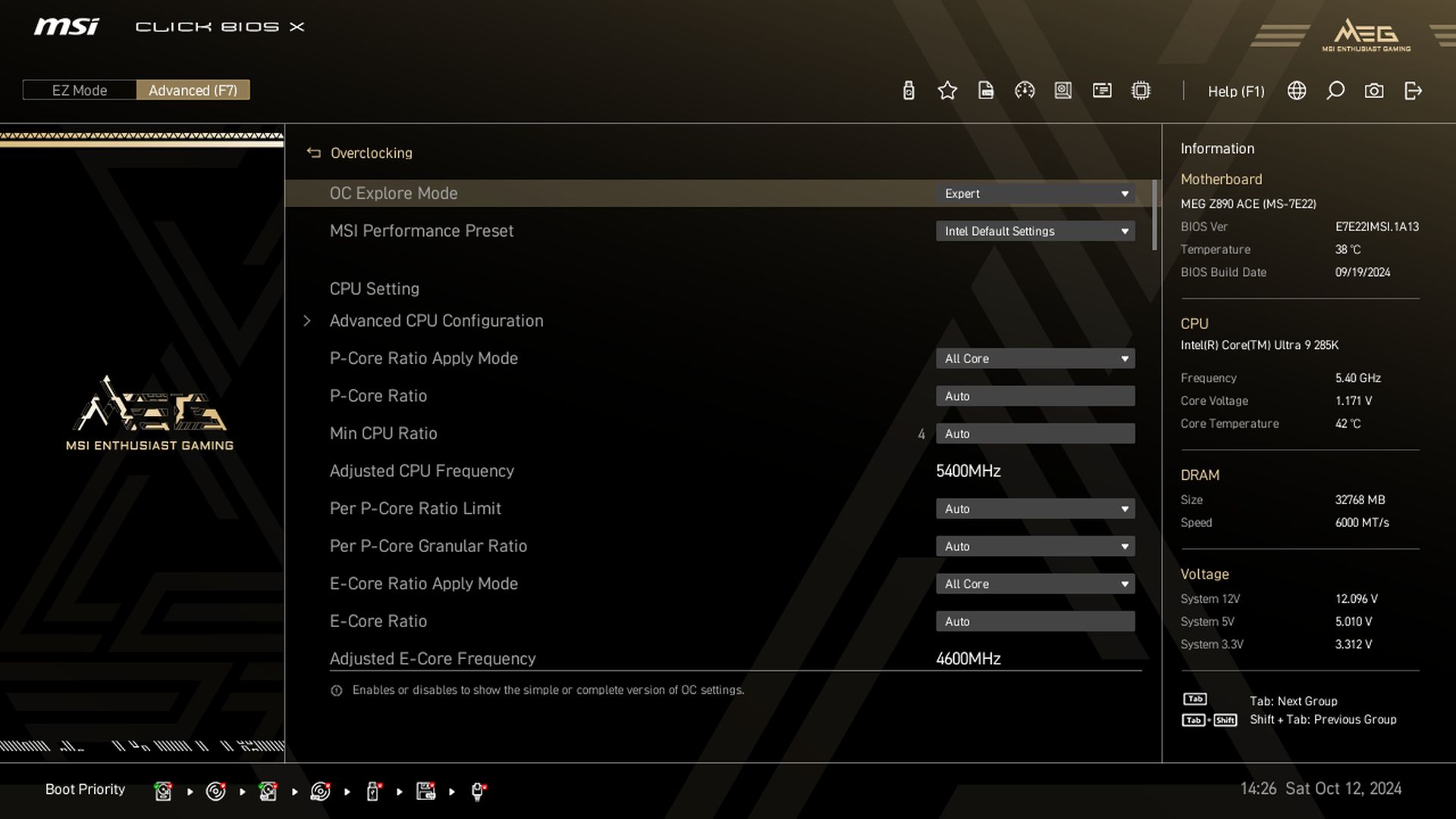
Task: Select Advanced (F7) mode
Action: 193,90
